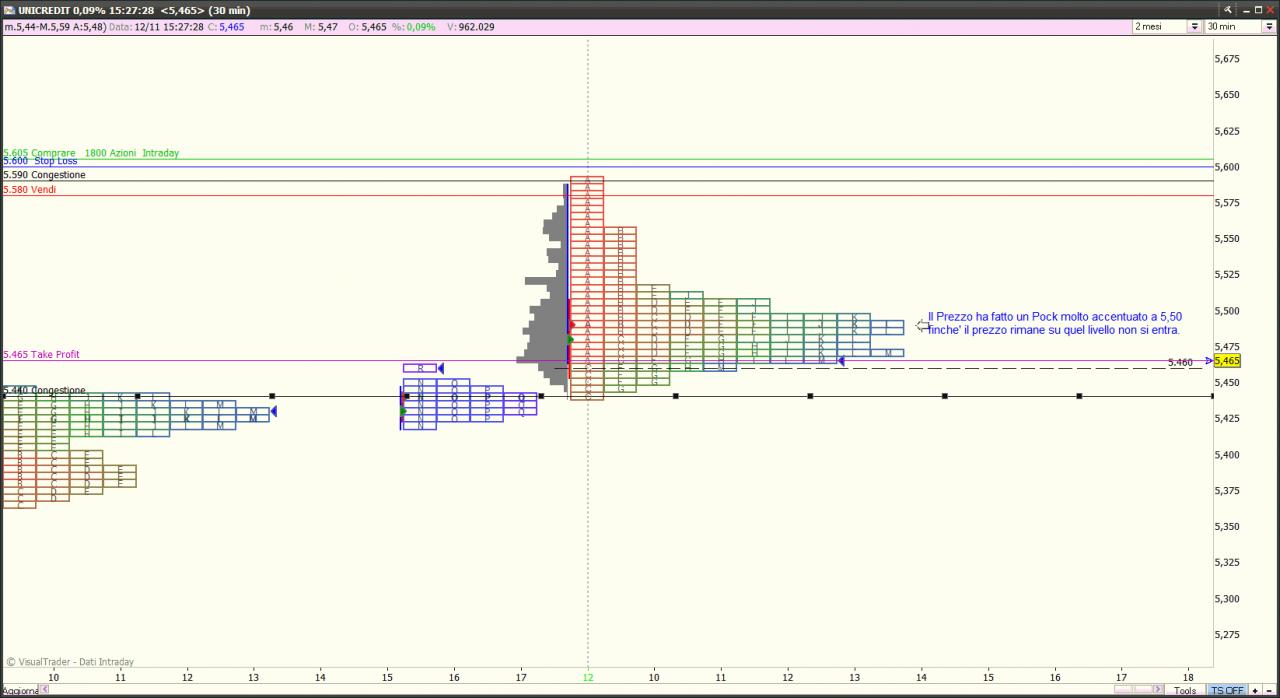Click the Aggiorna refresh button
This screenshot has width=1280, height=698.
pos(19,690)
